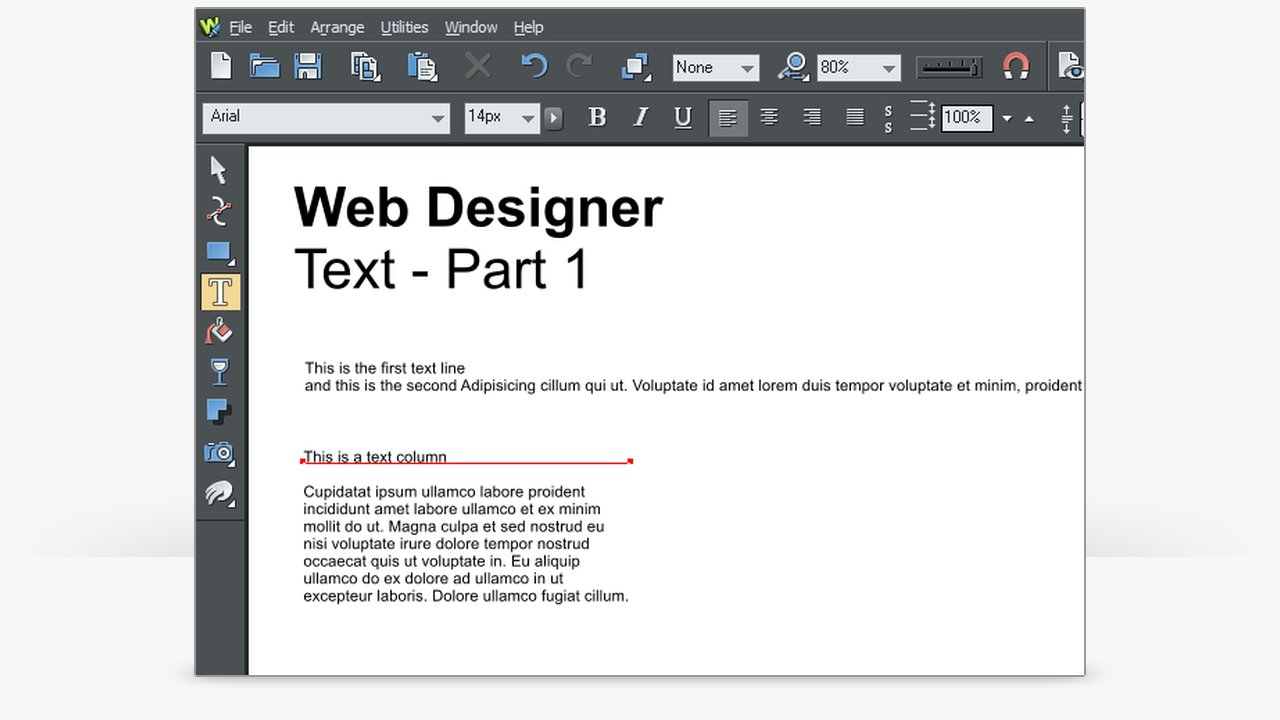
Task: Toggle Underline formatting
Action: 683,117
